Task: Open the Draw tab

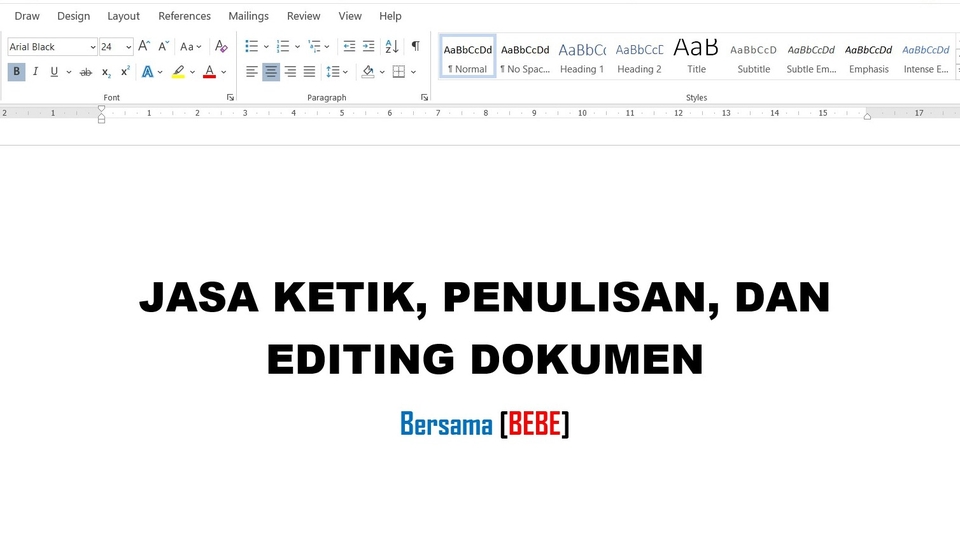Action: pyautogui.click(x=27, y=16)
